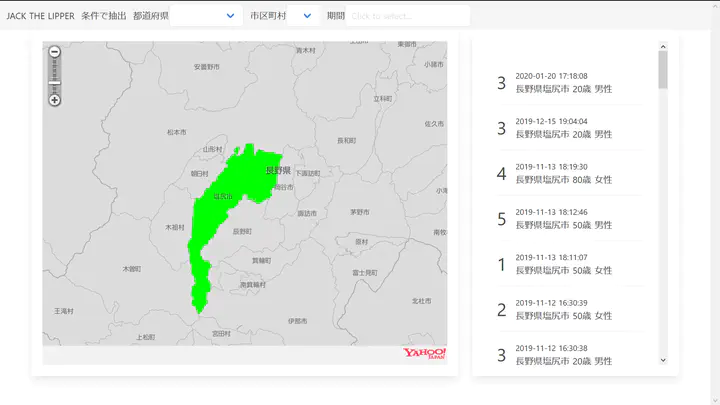720x405 pixels.
Task: Click the JACK THE LIPPER title
Action: tap(40, 16)
